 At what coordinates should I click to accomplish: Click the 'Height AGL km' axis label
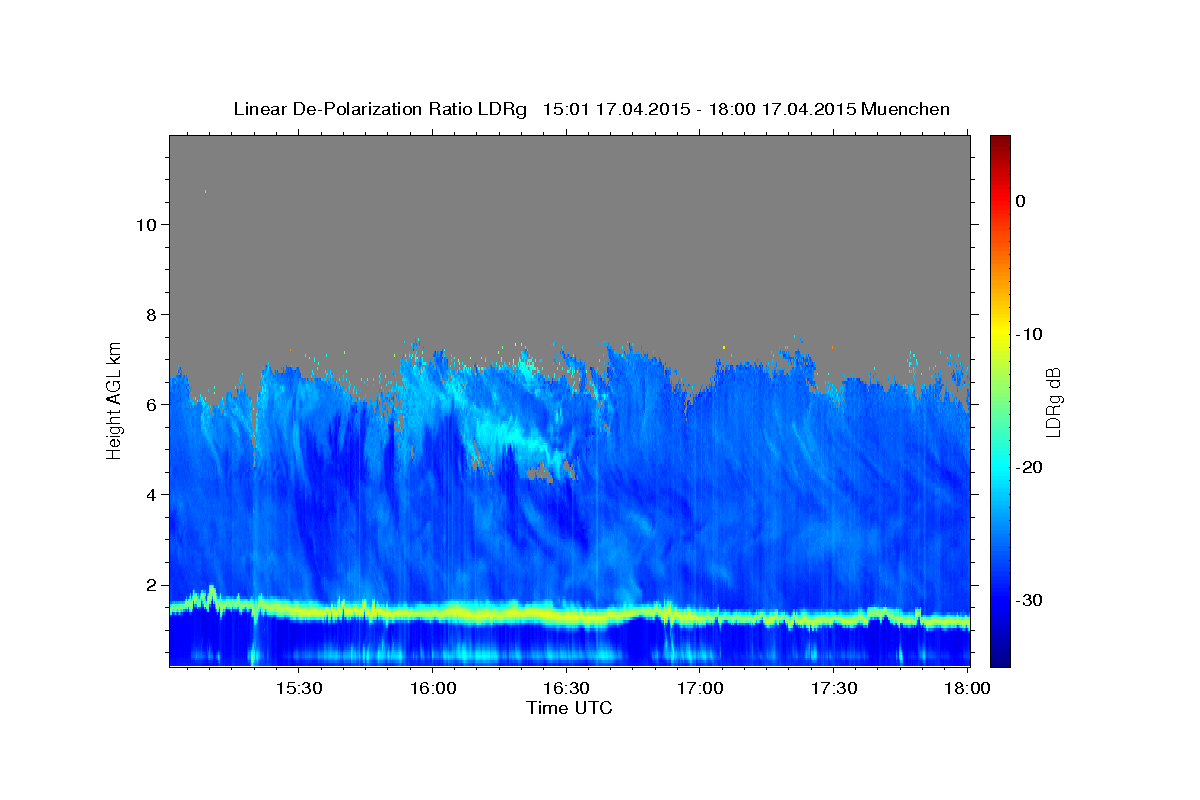[x=114, y=400]
